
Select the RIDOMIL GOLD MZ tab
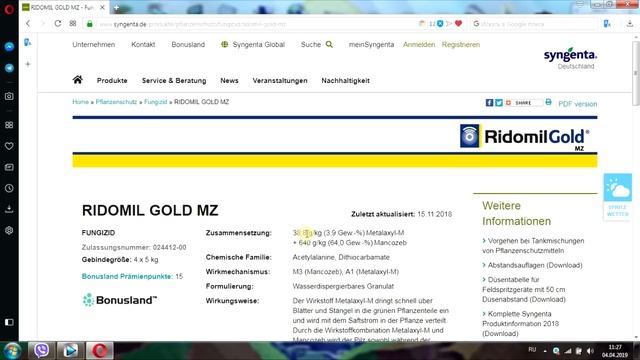63,7
